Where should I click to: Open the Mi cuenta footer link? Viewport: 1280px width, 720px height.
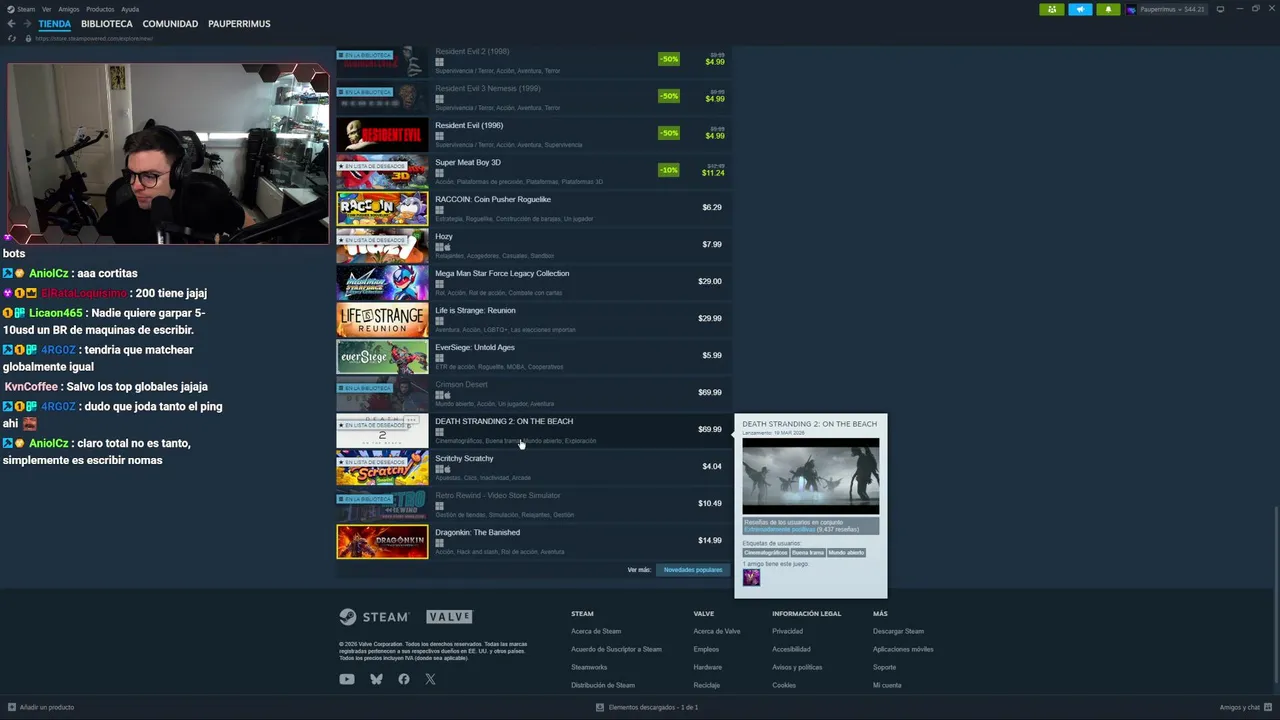887,685
